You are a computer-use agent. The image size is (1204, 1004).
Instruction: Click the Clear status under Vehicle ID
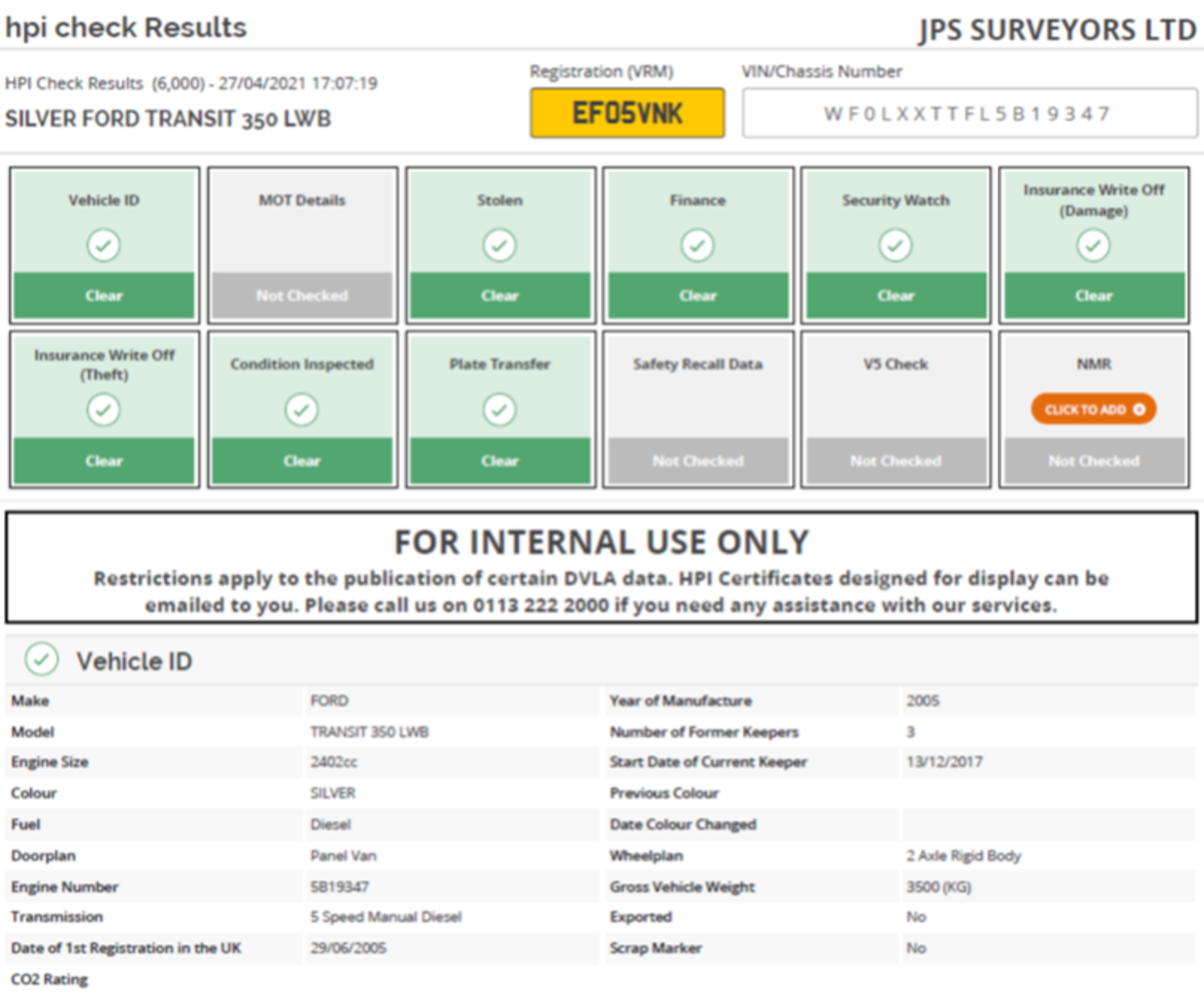coord(104,295)
